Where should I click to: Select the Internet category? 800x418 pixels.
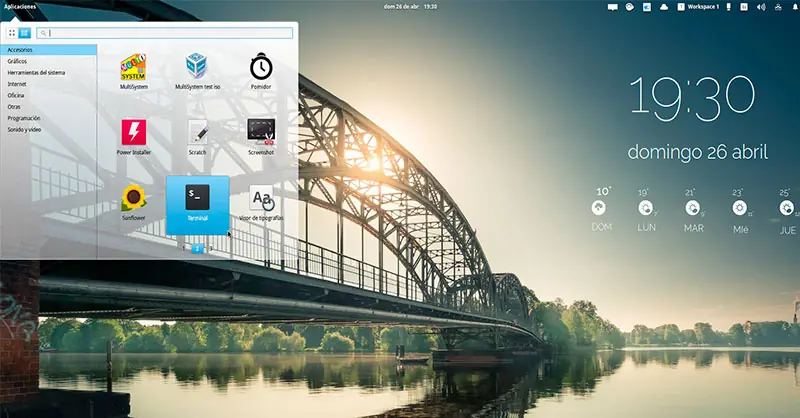click(48, 84)
